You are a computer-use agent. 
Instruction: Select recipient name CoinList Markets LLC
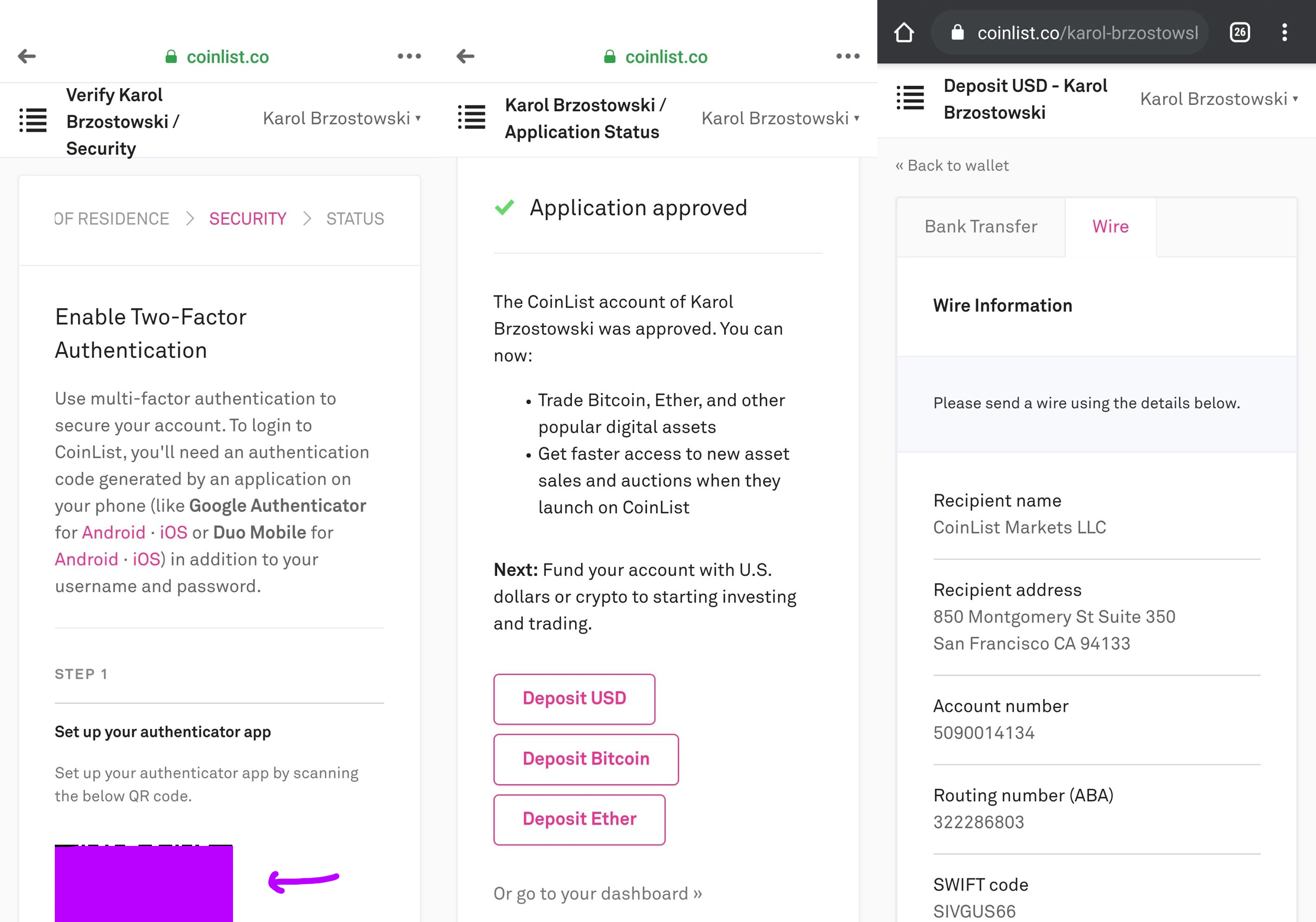click(x=1019, y=527)
